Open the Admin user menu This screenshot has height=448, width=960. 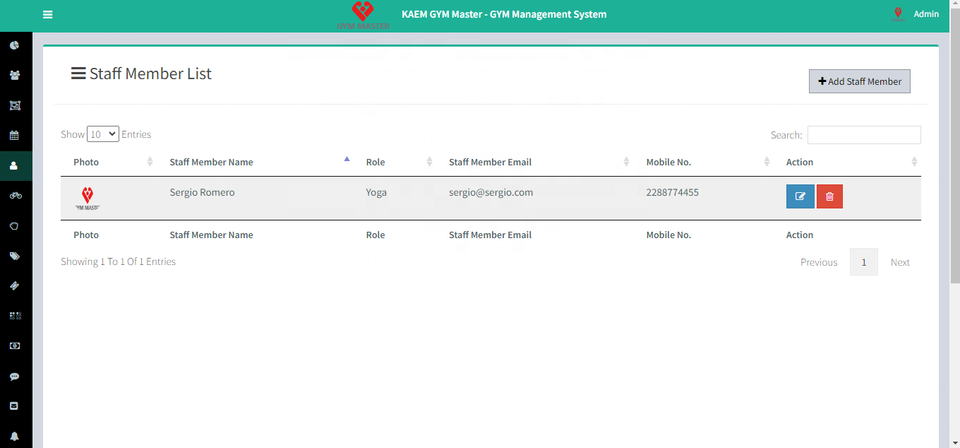coord(925,14)
